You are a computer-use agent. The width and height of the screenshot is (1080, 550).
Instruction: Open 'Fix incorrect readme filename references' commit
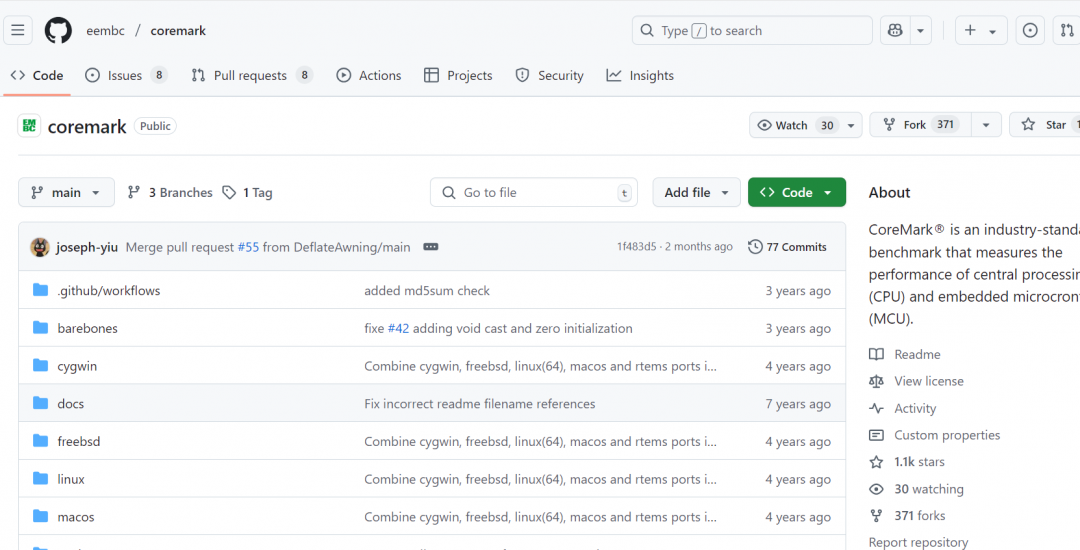point(479,404)
